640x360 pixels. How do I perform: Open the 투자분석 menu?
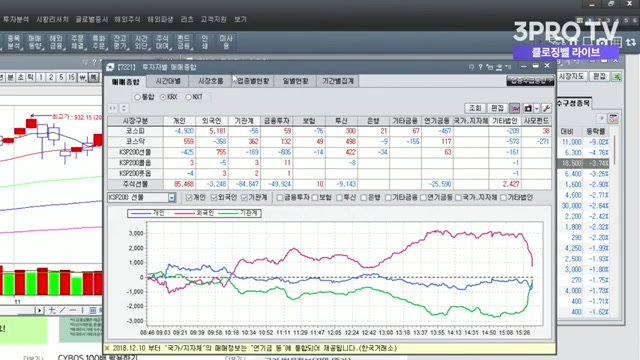16,19
